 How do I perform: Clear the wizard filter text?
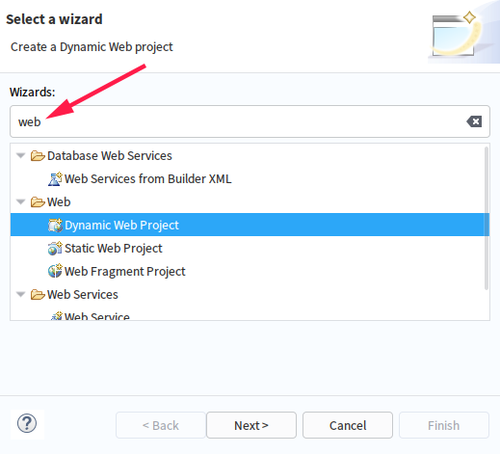point(474,122)
